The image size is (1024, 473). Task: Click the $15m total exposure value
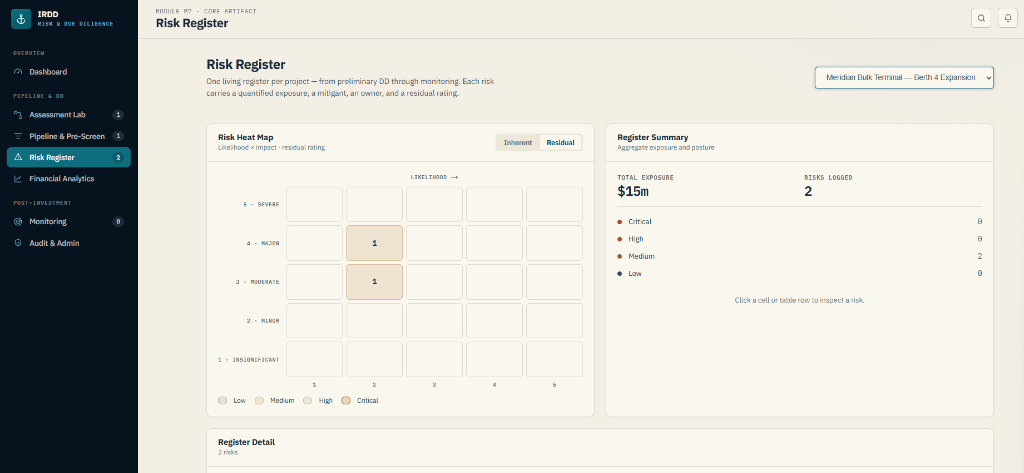pos(633,191)
